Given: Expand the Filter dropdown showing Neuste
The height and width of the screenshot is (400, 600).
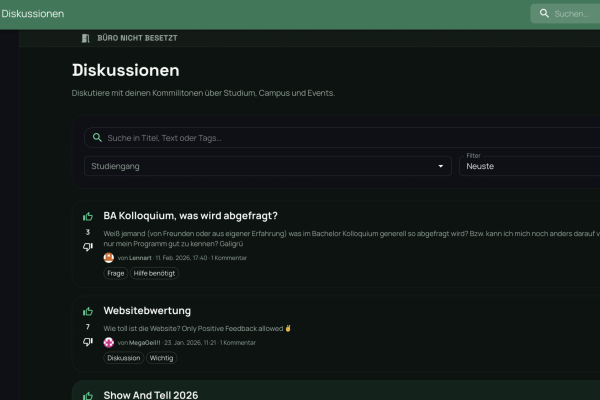Looking at the screenshot, I should pyautogui.click(x=530, y=166).
